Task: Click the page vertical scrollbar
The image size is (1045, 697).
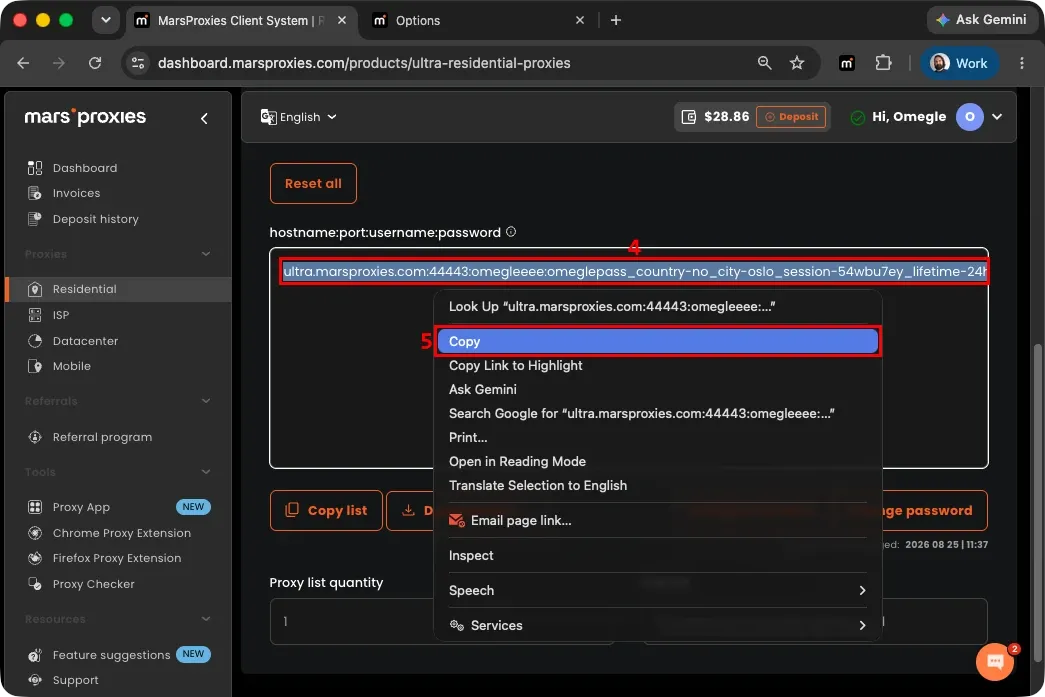Action: (x=1038, y=503)
